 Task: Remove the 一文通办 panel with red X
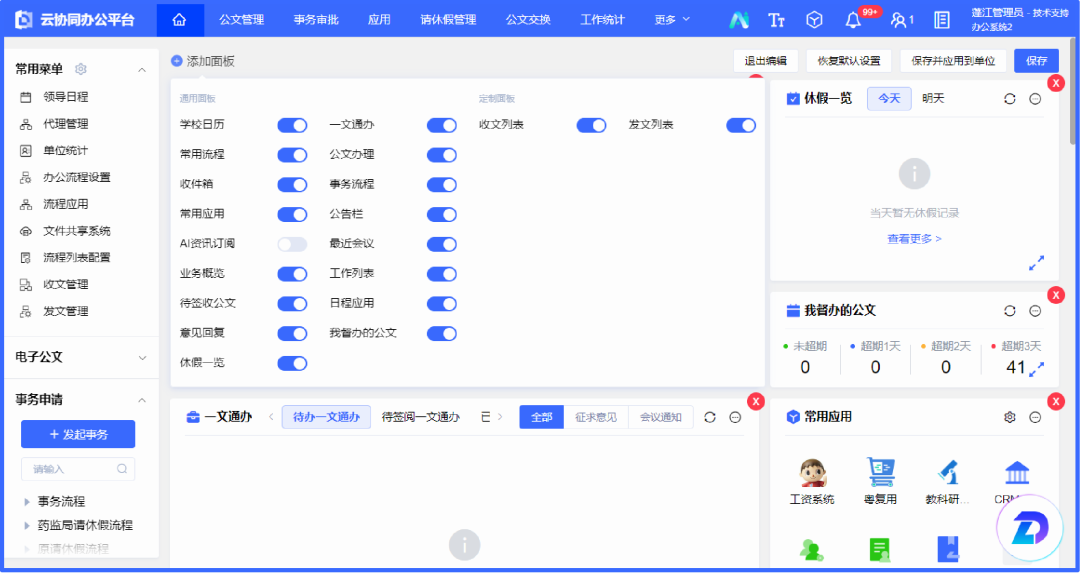click(756, 401)
